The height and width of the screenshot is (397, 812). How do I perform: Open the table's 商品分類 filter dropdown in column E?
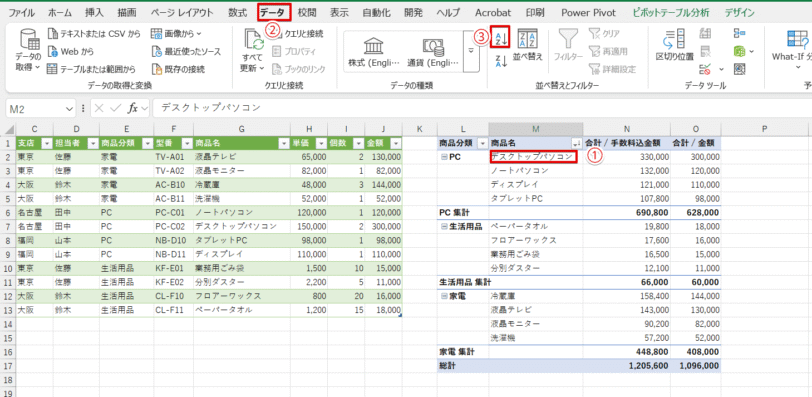147,143
